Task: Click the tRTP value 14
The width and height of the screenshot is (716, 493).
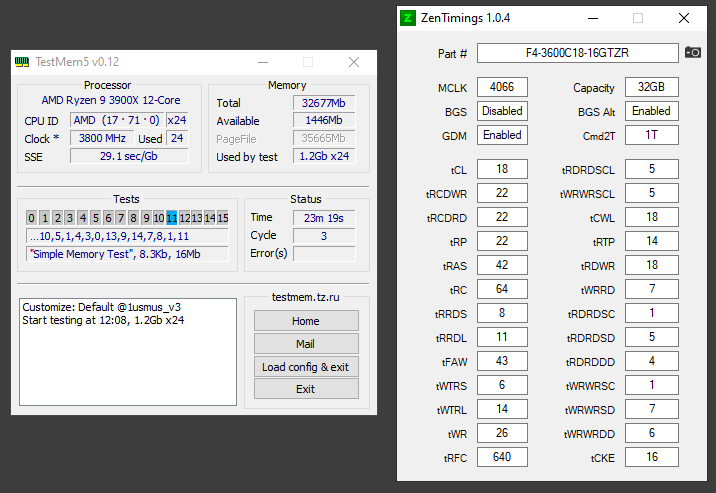Action: pos(652,241)
